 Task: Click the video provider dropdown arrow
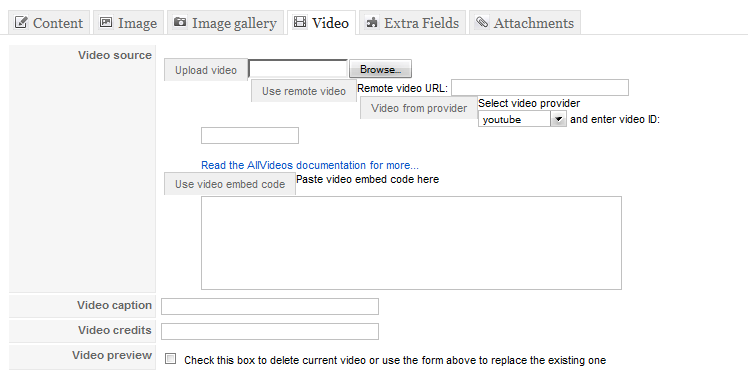(x=559, y=119)
